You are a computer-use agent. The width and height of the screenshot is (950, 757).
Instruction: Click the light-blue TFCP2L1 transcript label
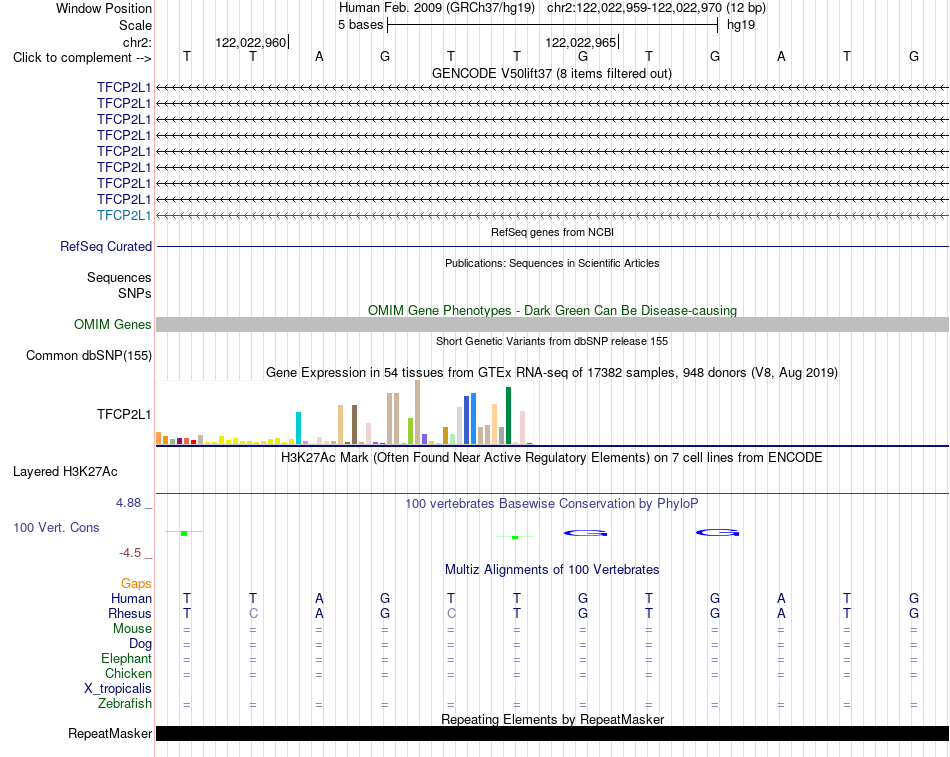tap(124, 215)
